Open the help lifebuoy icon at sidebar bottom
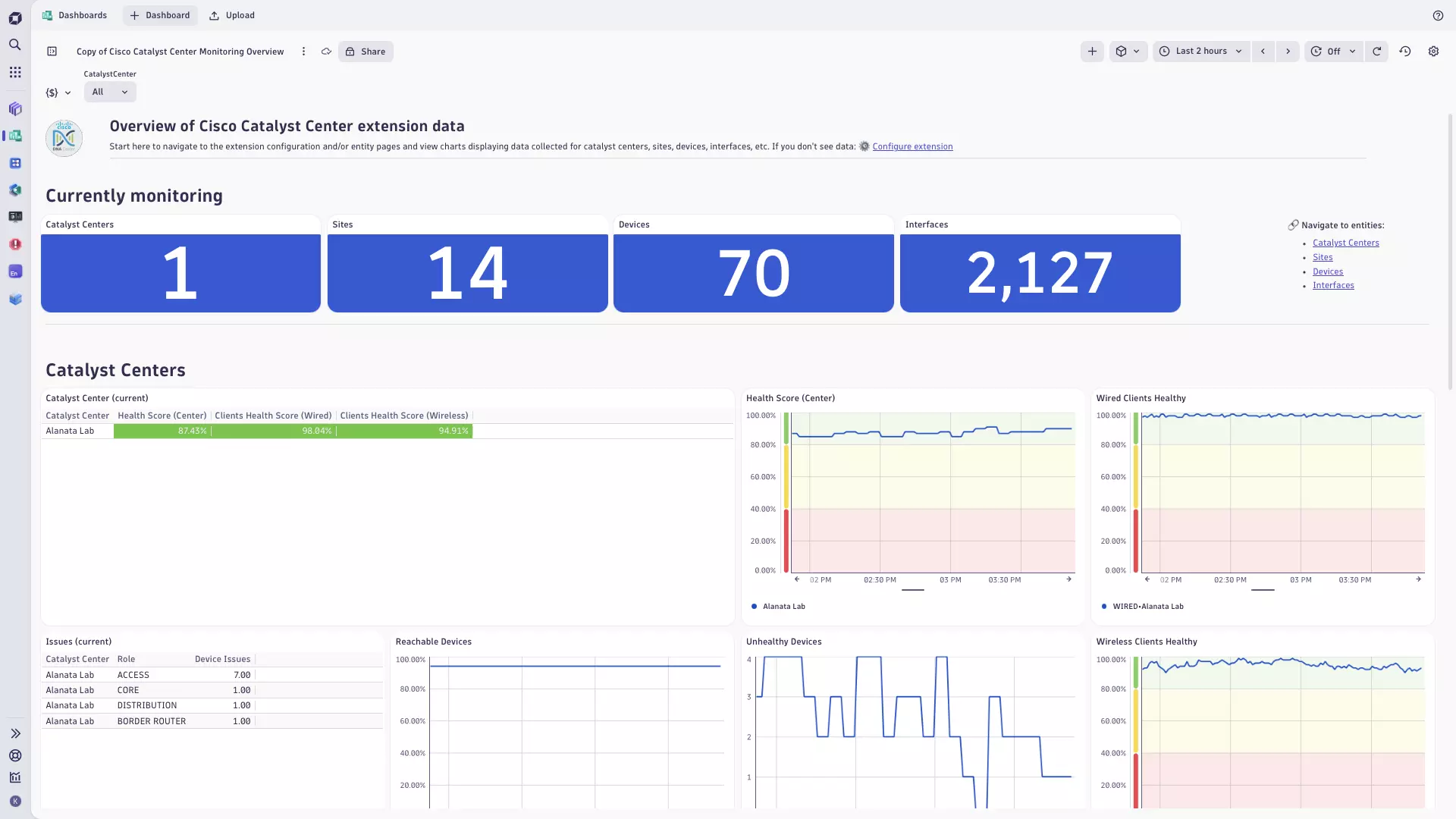Screen dimensions: 1456x819 click(x=15, y=756)
